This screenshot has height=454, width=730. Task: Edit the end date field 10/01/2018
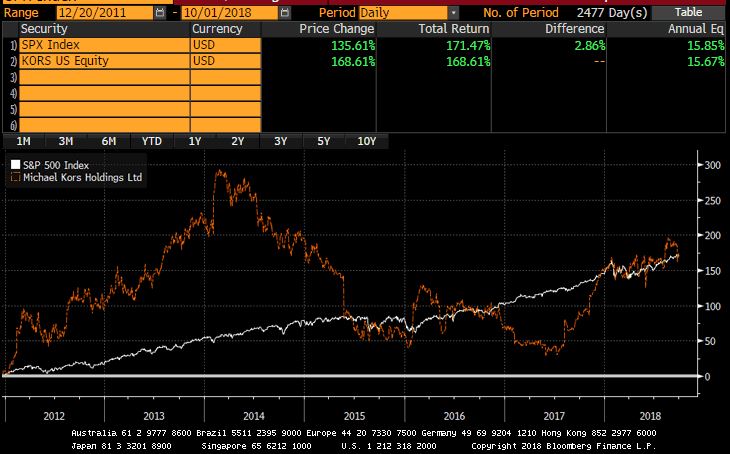click(x=230, y=13)
